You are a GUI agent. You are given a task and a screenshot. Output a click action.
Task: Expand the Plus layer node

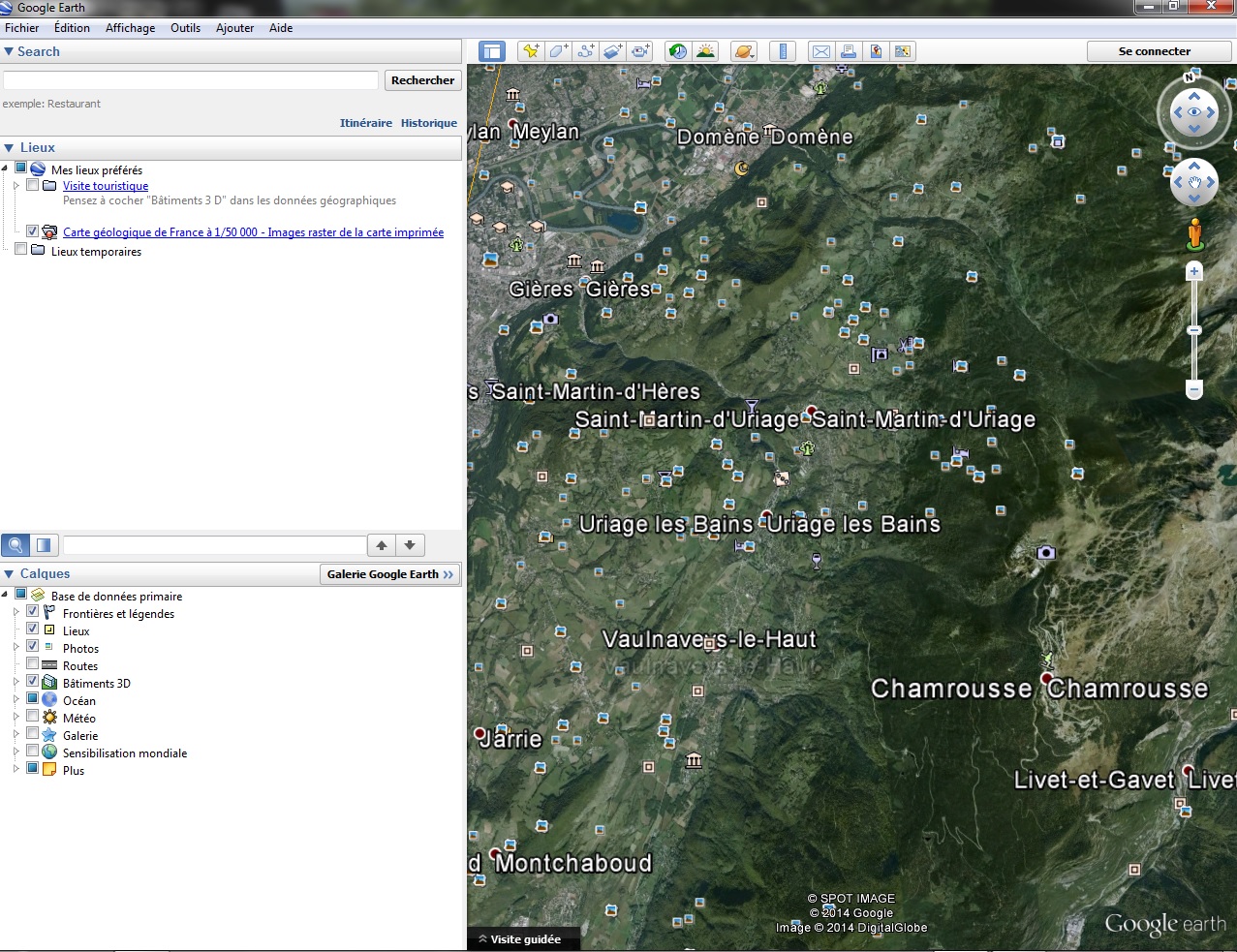click(x=16, y=769)
